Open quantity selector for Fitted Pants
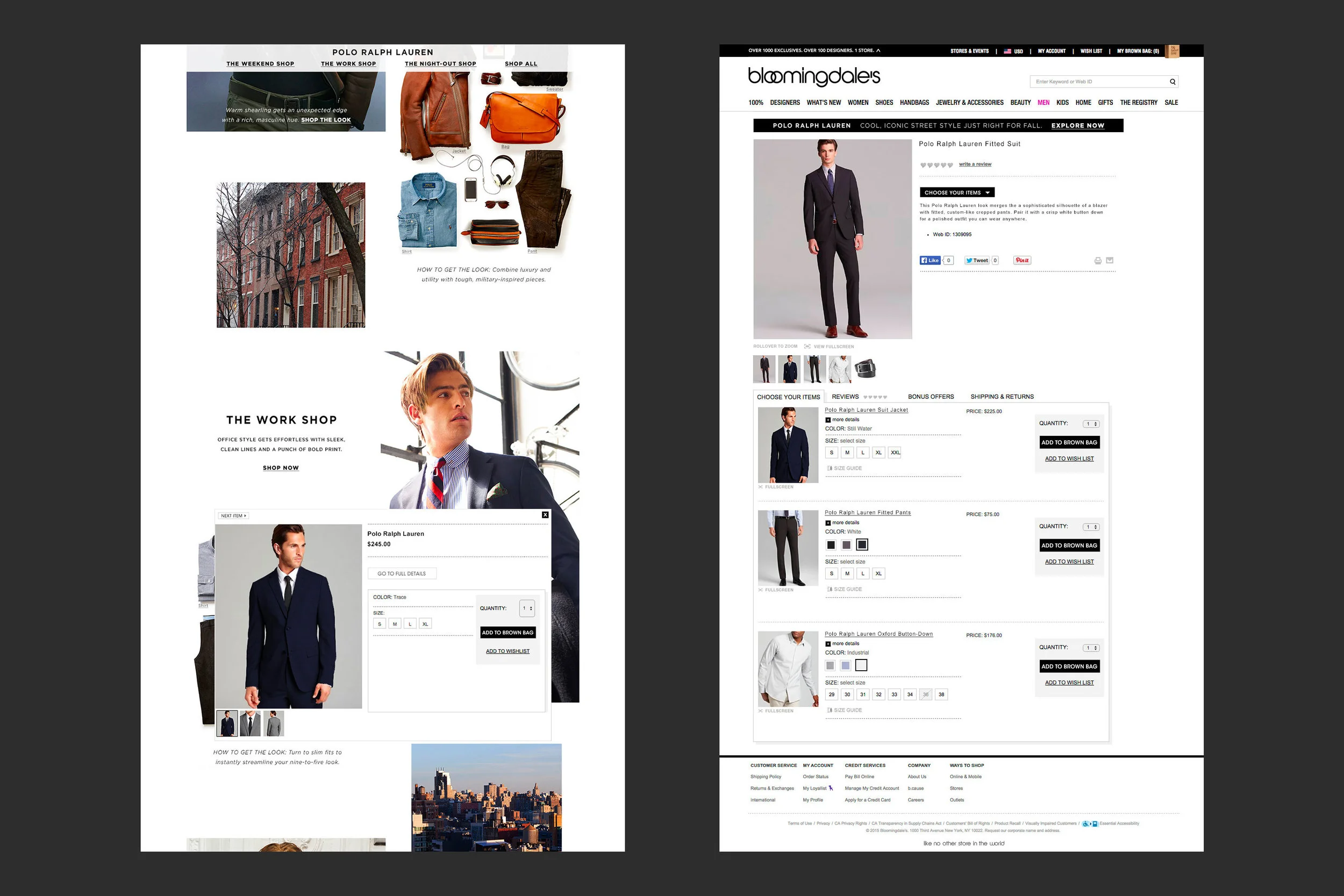1344x896 pixels. pyautogui.click(x=1091, y=527)
